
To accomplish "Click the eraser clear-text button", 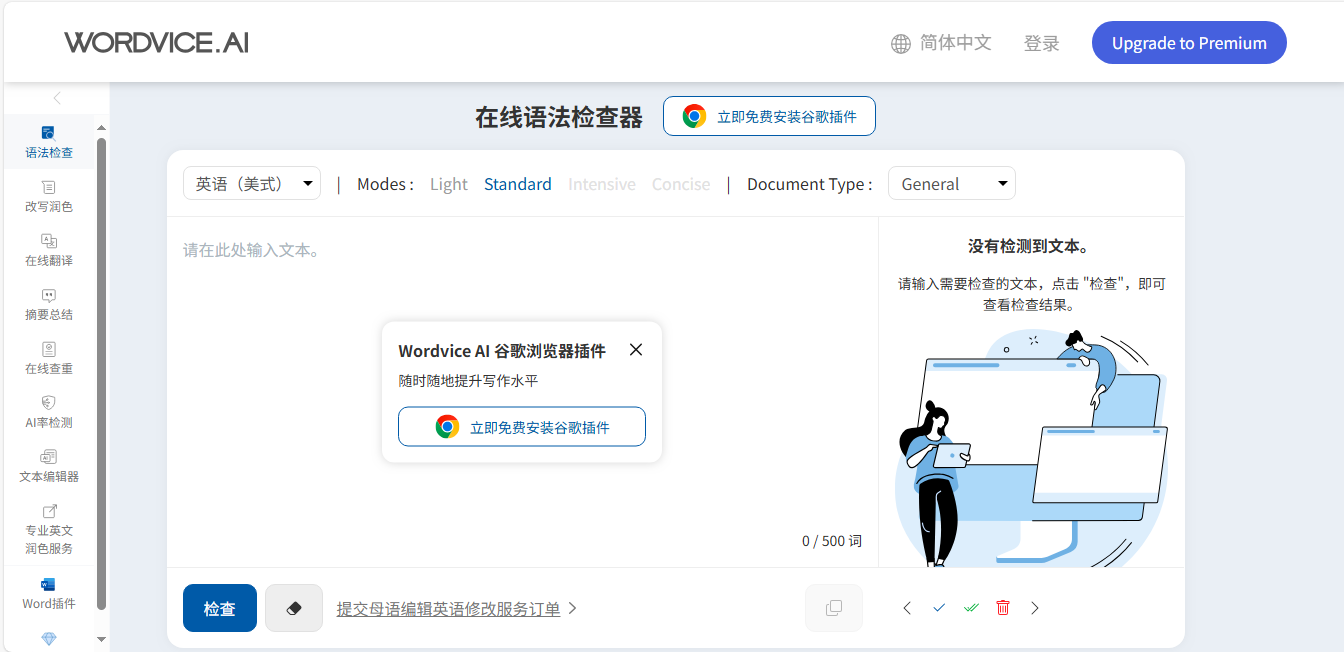I will [x=294, y=608].
